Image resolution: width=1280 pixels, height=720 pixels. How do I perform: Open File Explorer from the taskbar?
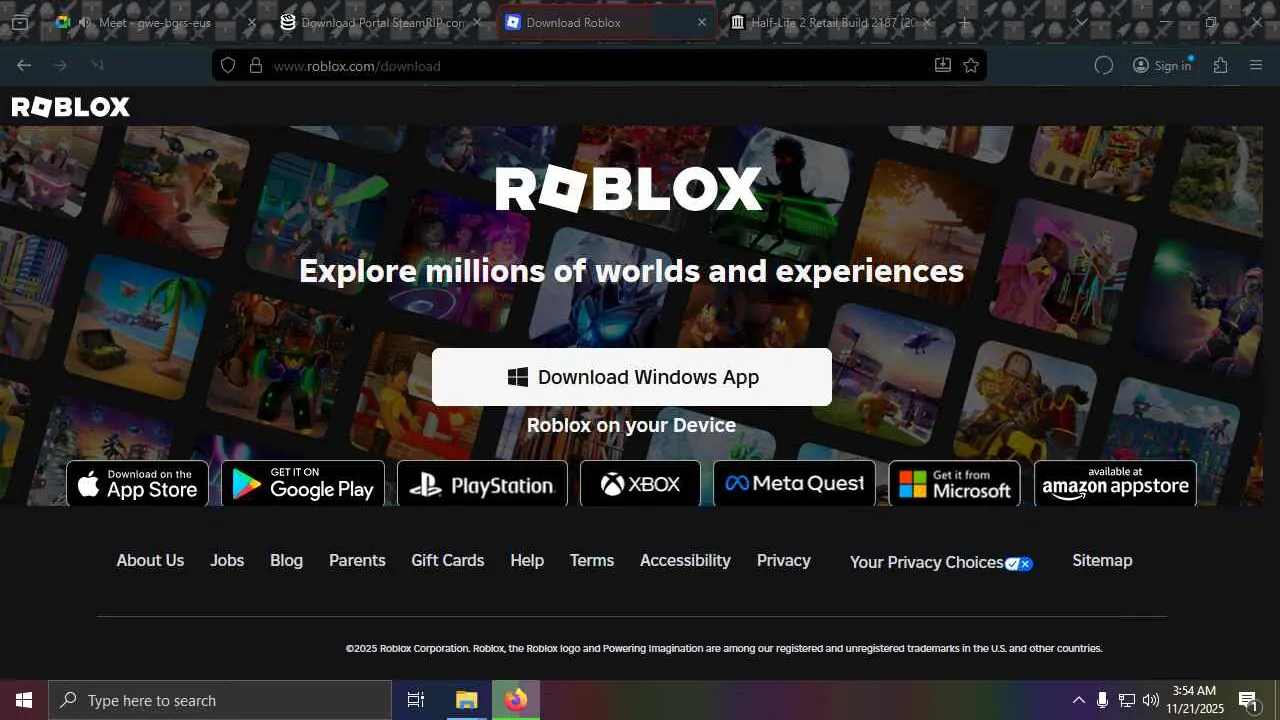click(x=467, y=700)
